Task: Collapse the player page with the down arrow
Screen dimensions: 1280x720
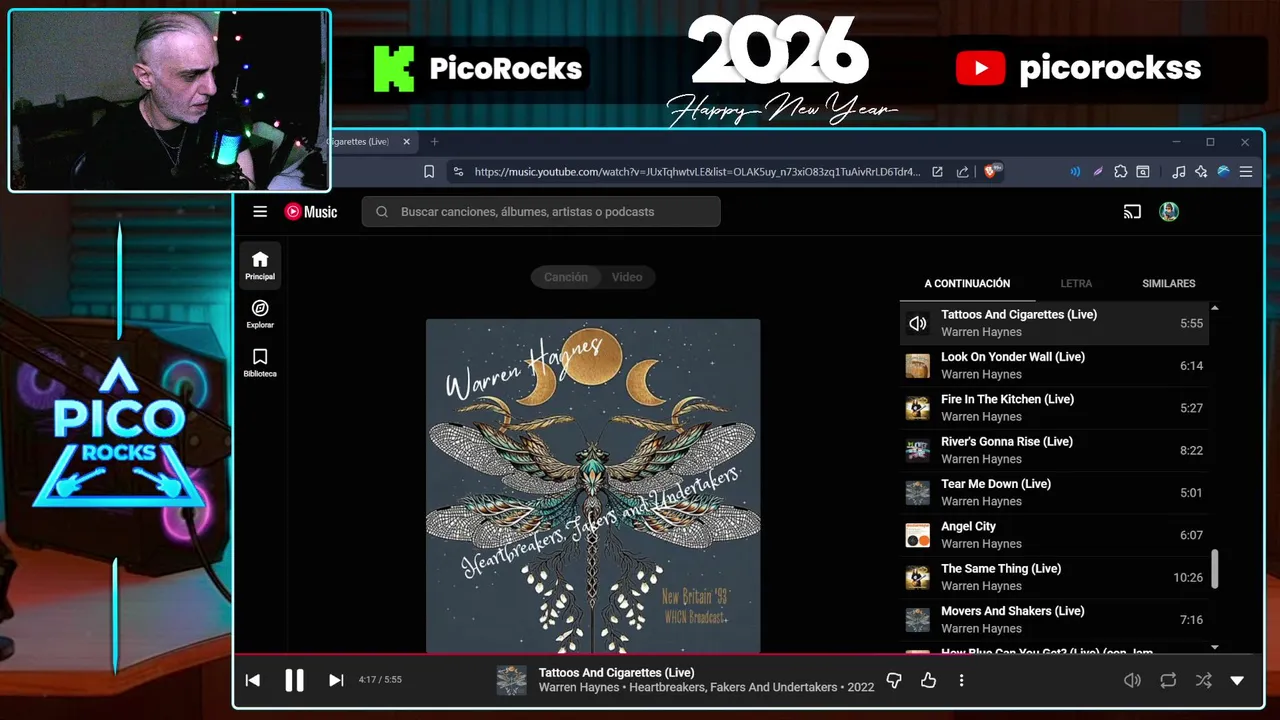Action: coord(1237,680)
